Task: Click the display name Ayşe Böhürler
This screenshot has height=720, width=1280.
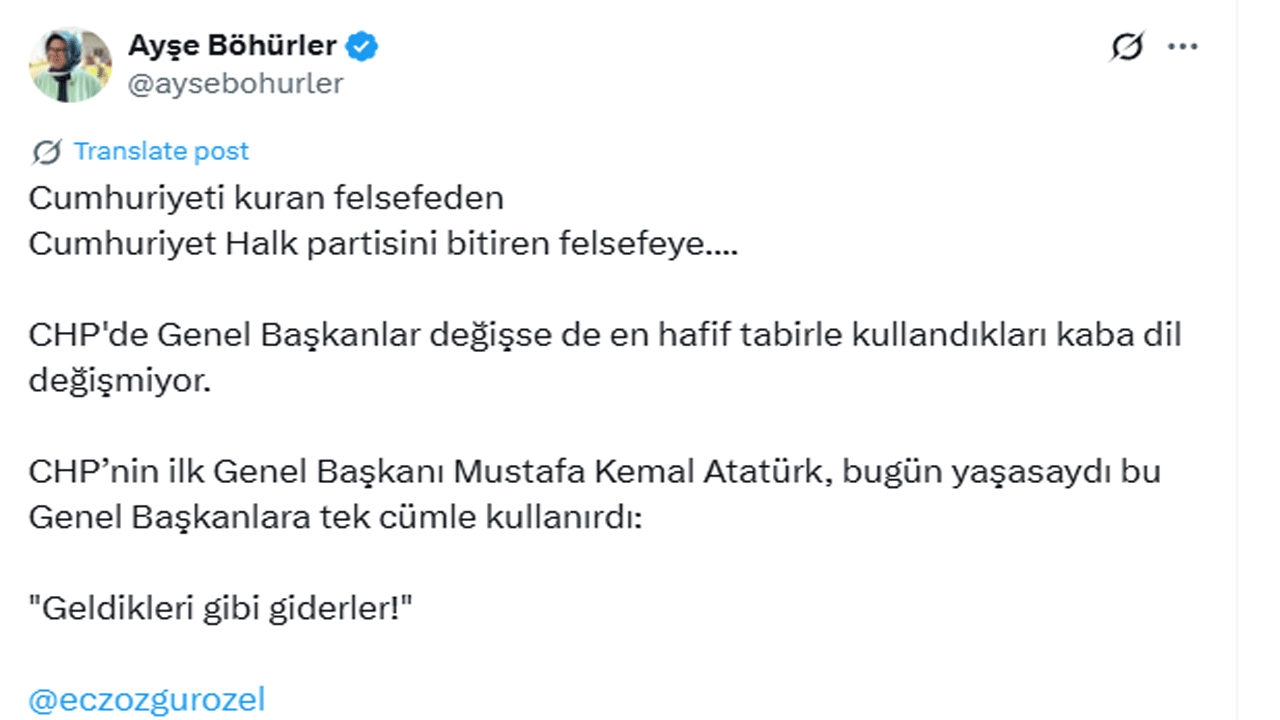Action: [232, 46]
